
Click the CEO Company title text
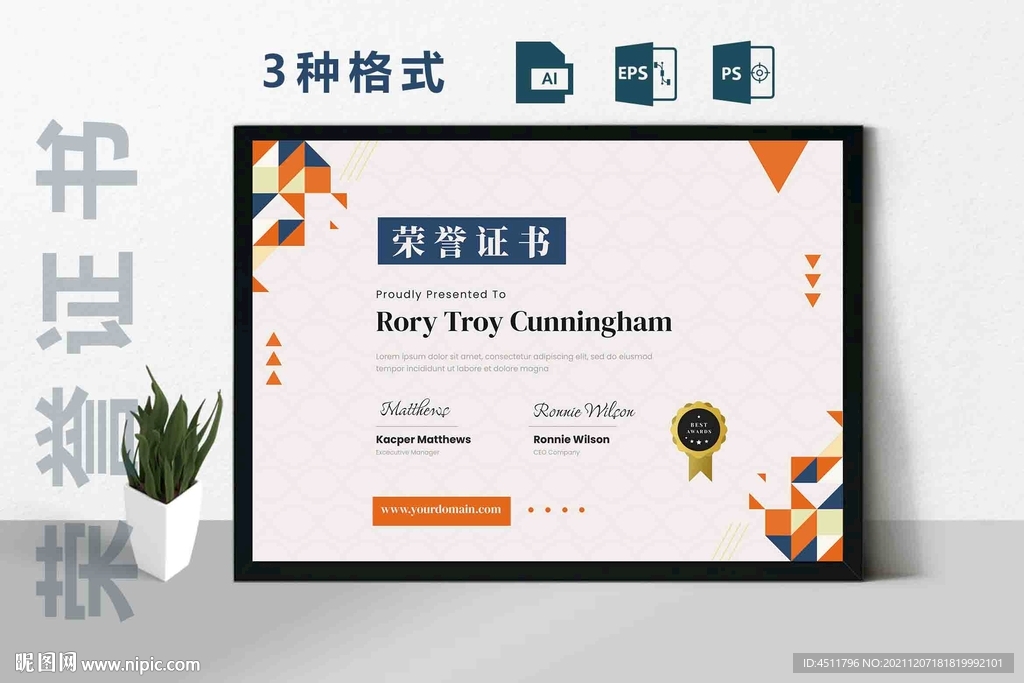[556, 453]
